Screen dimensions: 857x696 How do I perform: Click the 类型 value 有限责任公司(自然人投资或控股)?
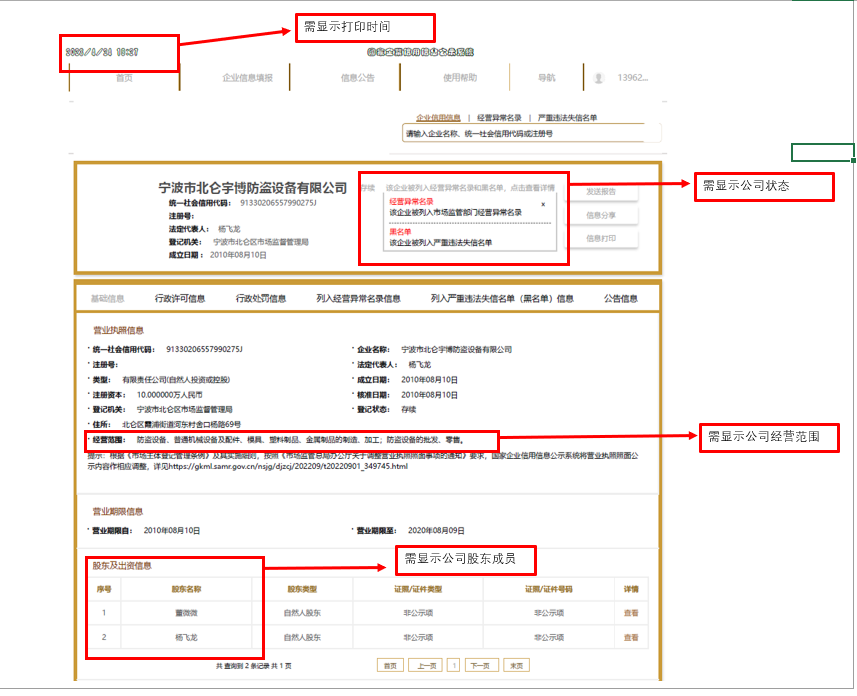[176, 379]
